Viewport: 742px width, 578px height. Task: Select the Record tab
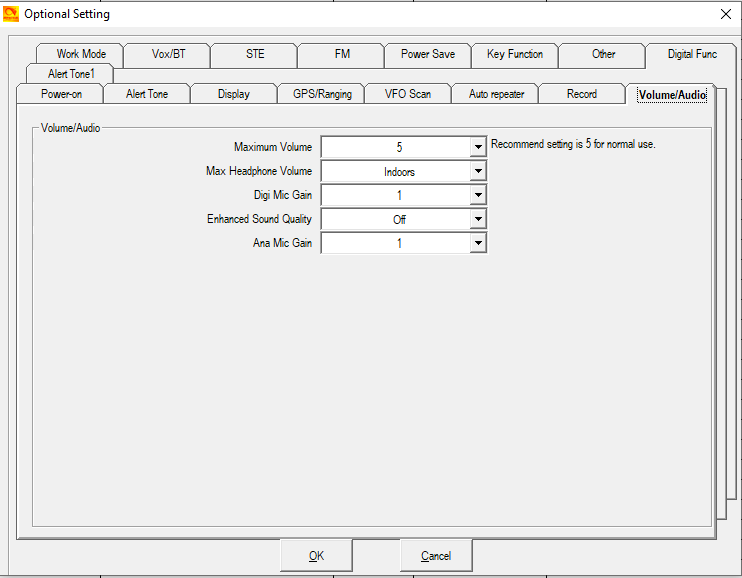(582, 94)
